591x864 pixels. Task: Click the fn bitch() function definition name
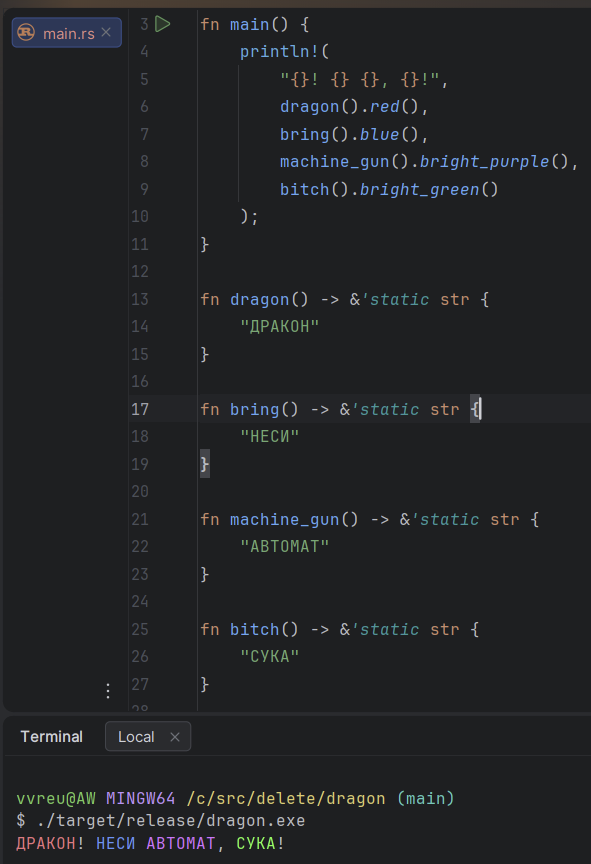254,630
